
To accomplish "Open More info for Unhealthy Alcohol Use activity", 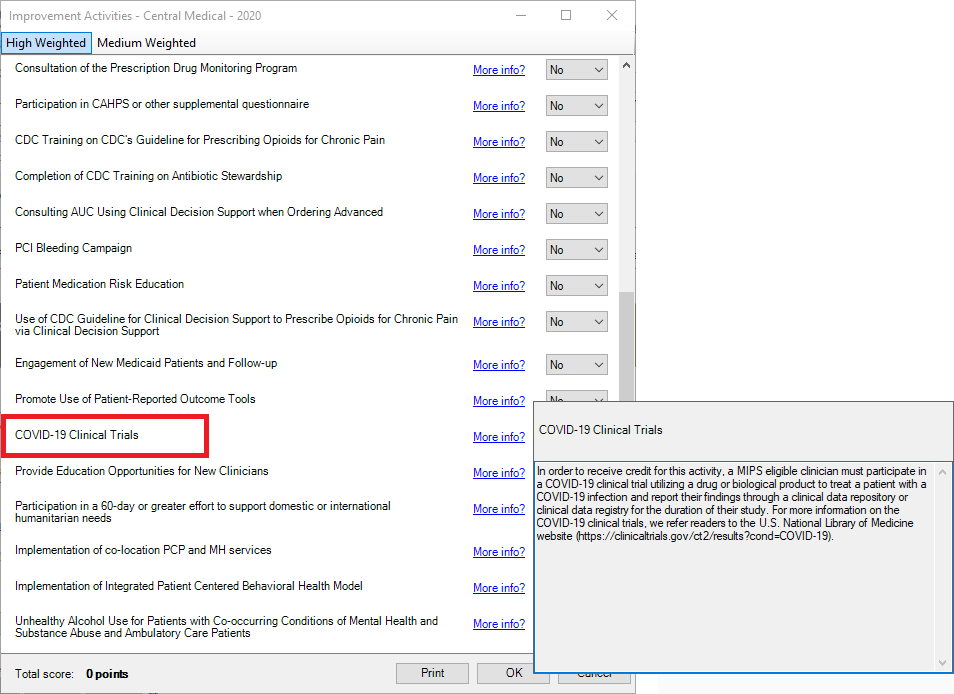I will tap(498, 624).
